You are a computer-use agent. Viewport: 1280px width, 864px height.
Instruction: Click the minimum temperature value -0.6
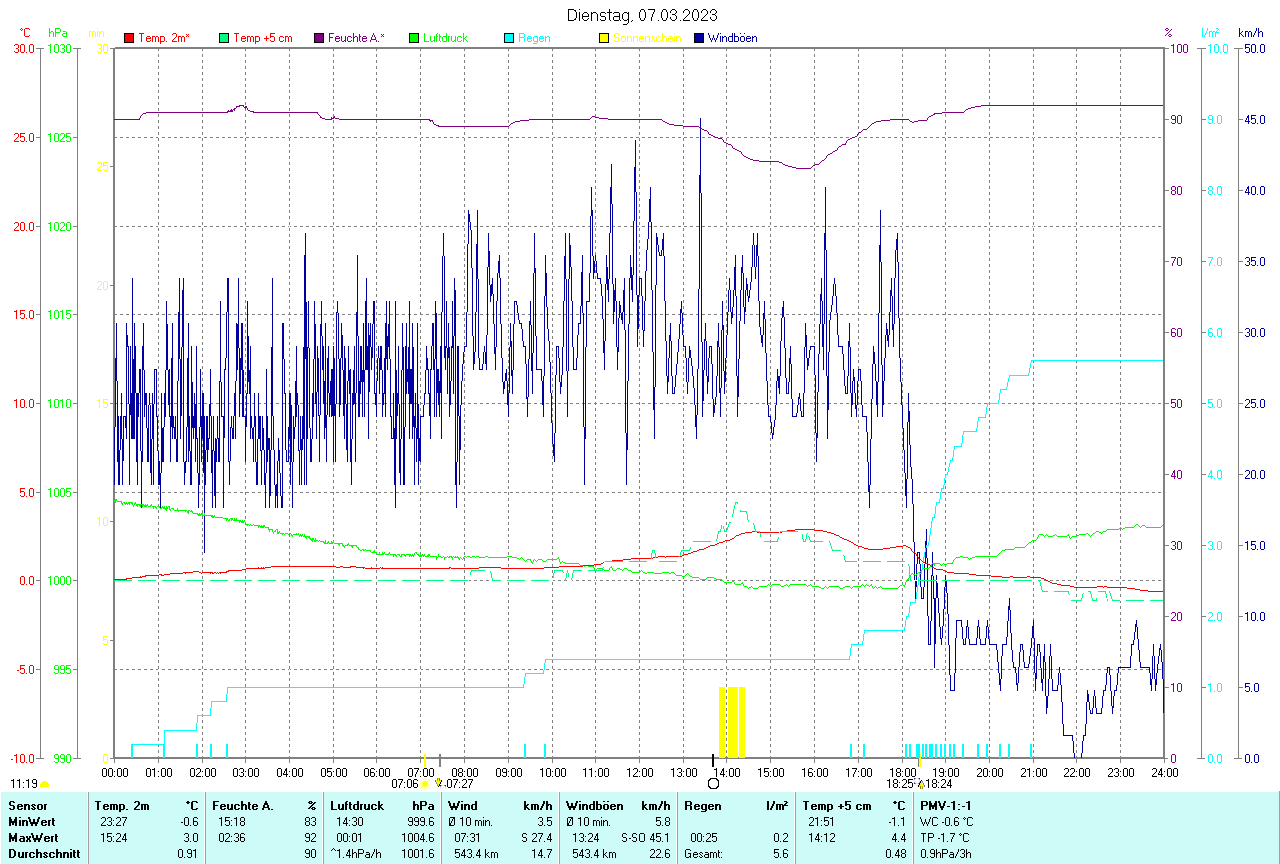coord(189,821)
